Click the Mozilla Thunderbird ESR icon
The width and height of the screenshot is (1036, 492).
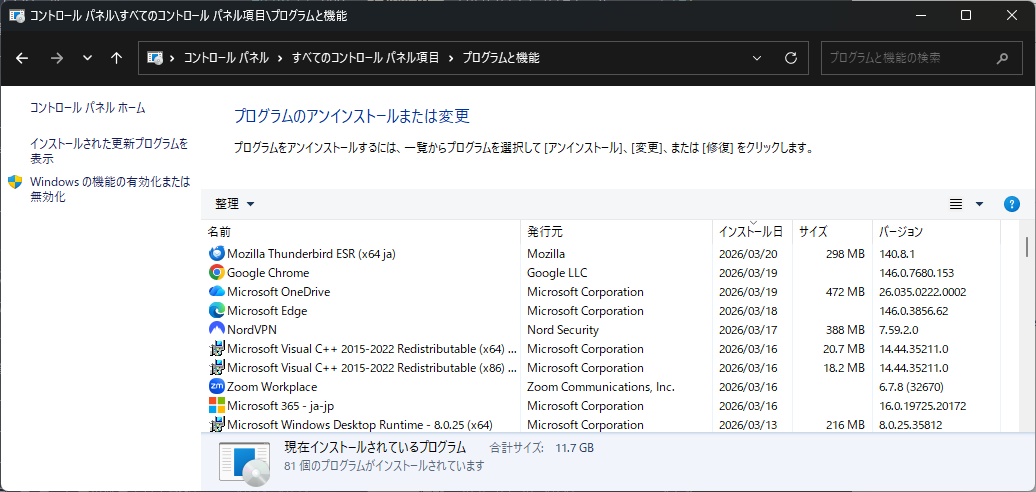pos(217,254)
